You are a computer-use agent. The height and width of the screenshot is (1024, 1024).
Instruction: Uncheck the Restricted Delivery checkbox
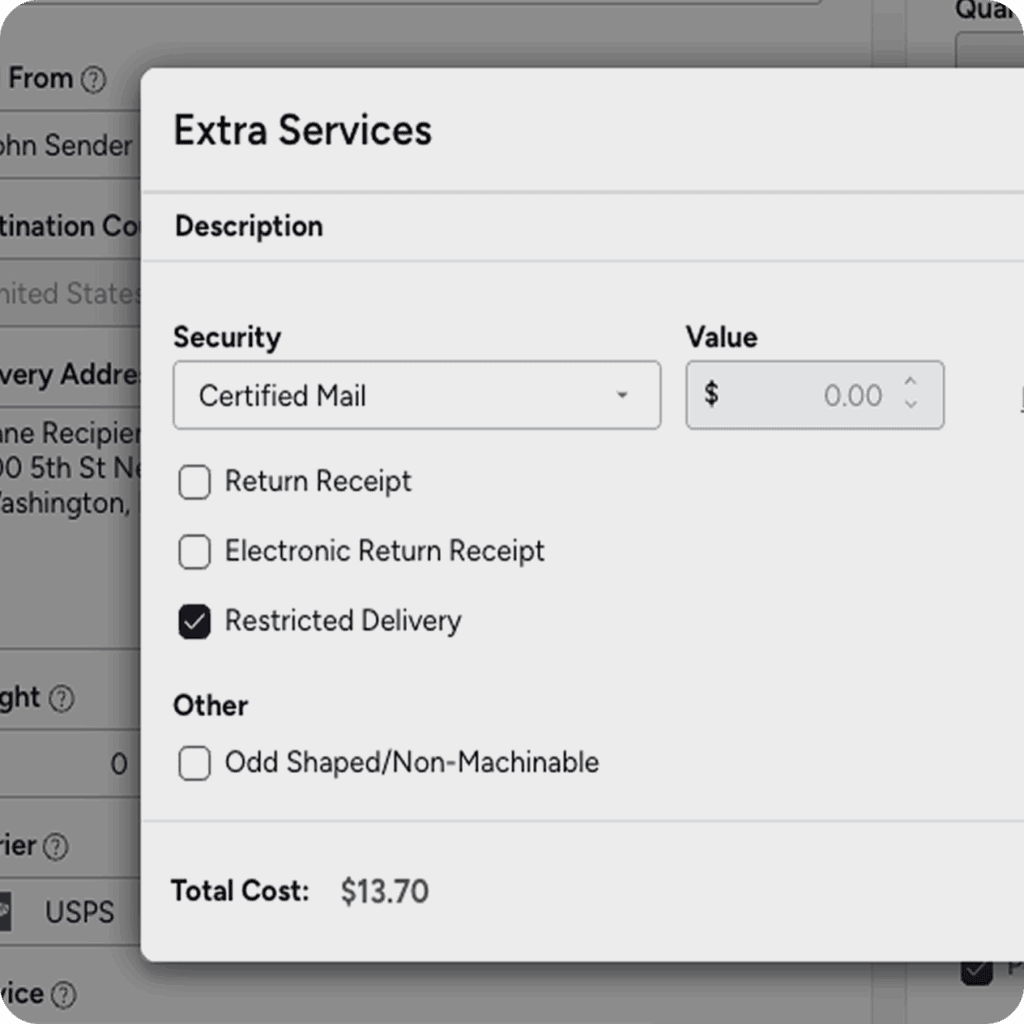point(194,622)
